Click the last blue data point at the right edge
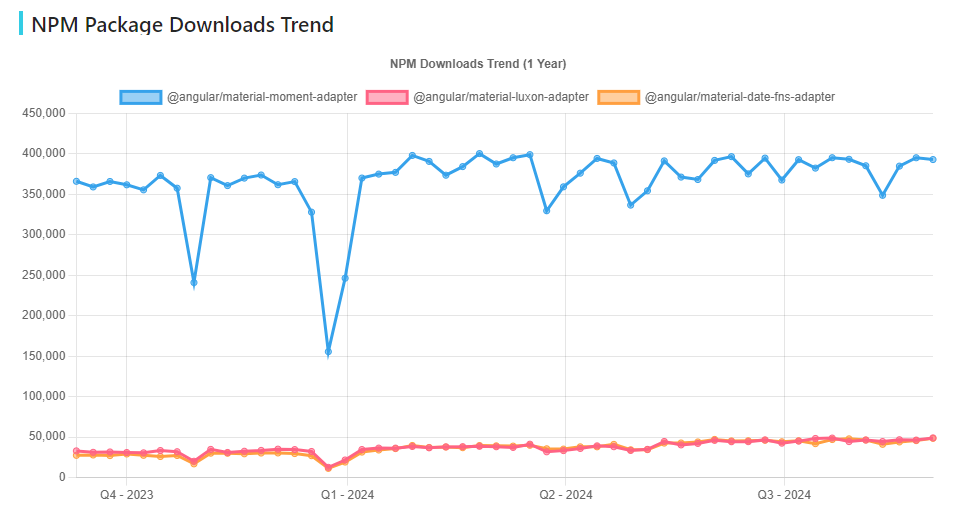The image size is (961, 520). tap(933, 159)
